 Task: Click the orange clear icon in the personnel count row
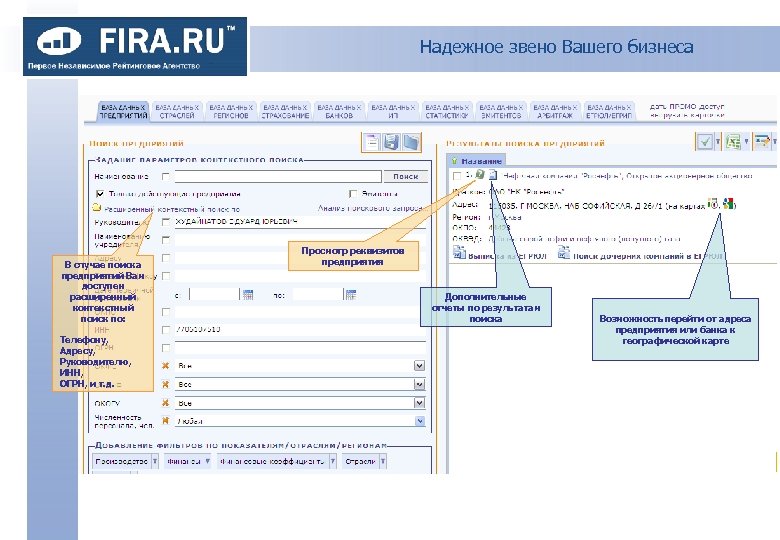(x=166, y=421)
